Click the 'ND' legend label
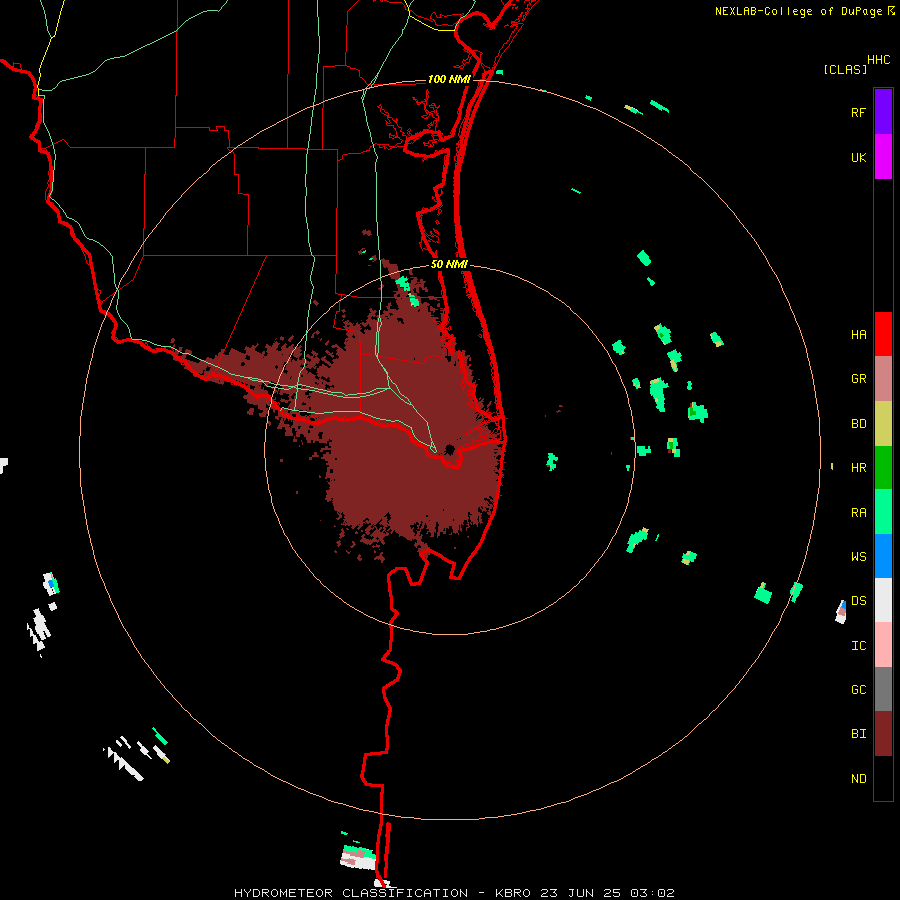 pyautogui.click(x=858, y=779)
